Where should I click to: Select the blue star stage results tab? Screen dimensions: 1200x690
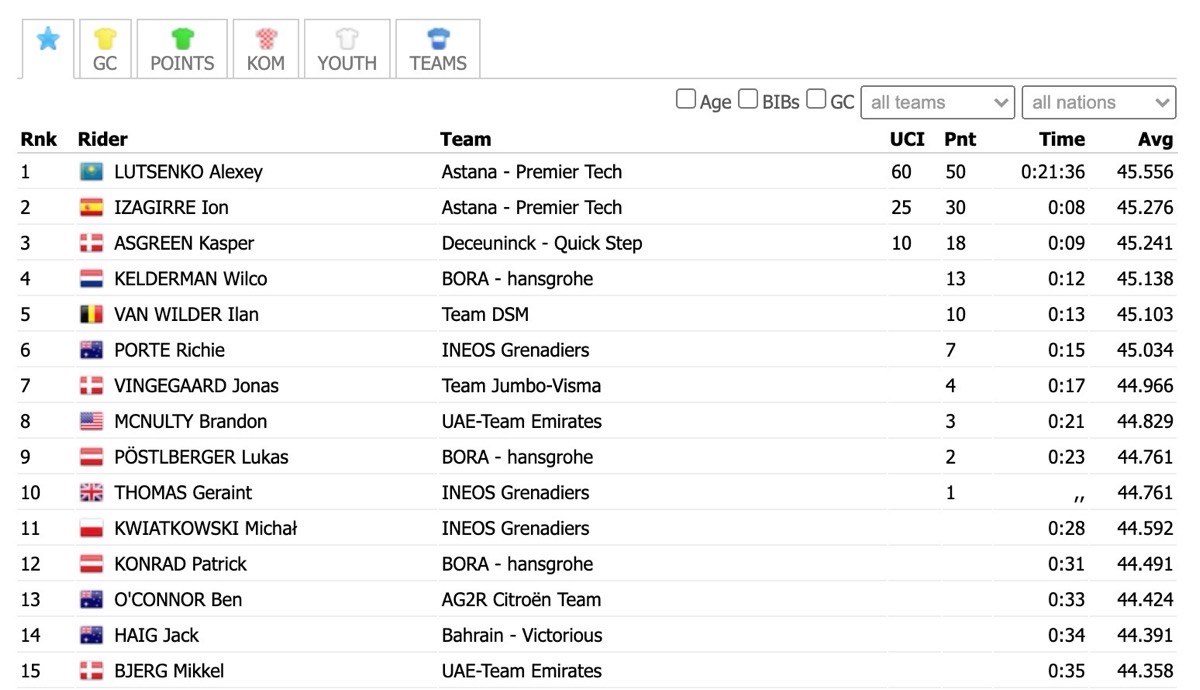pyautogui.click(x=48, y=48)
